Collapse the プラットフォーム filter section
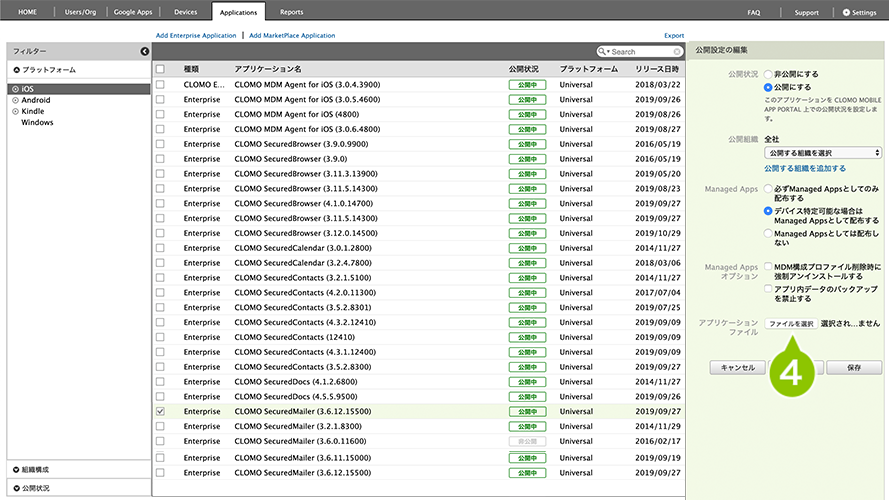 [x=16, y=70]
